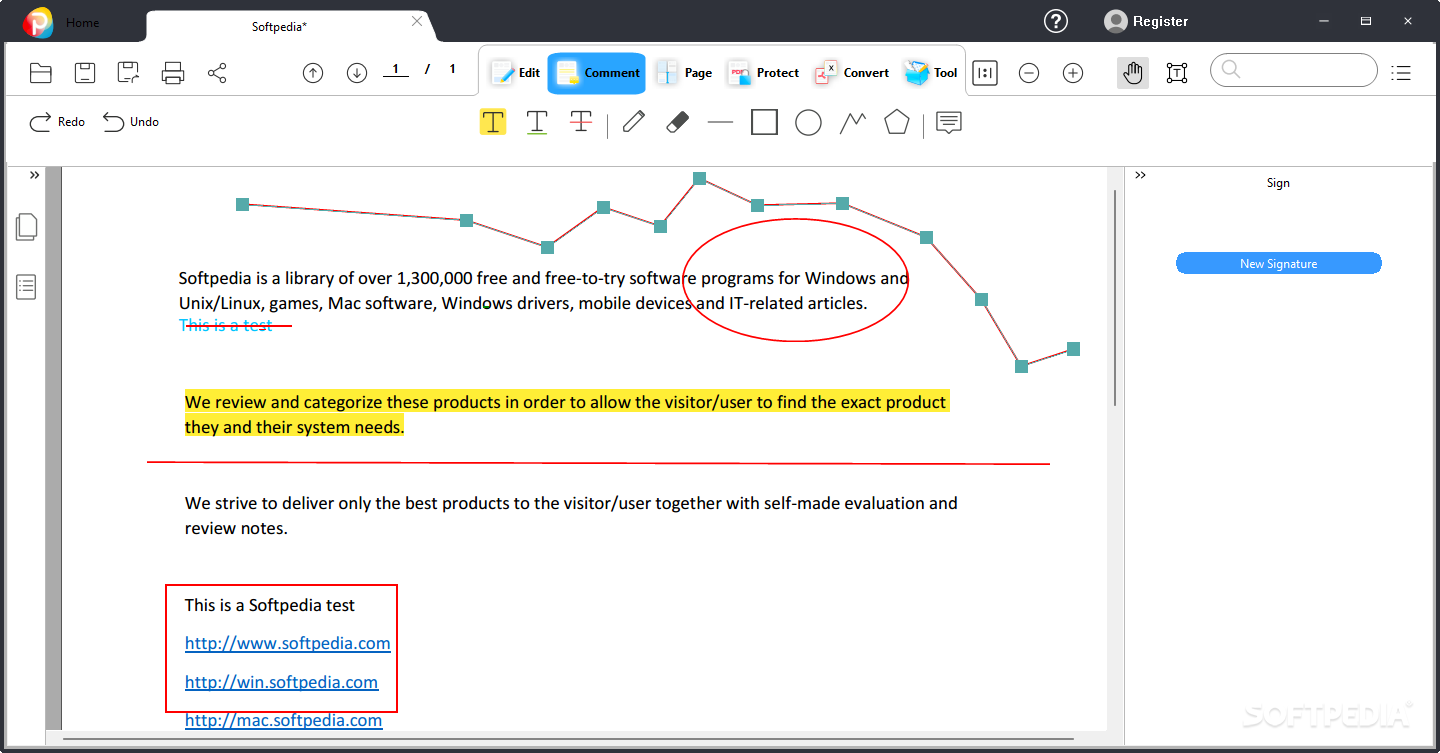Go to the previous page with the up arrow

tap(313, 72)
